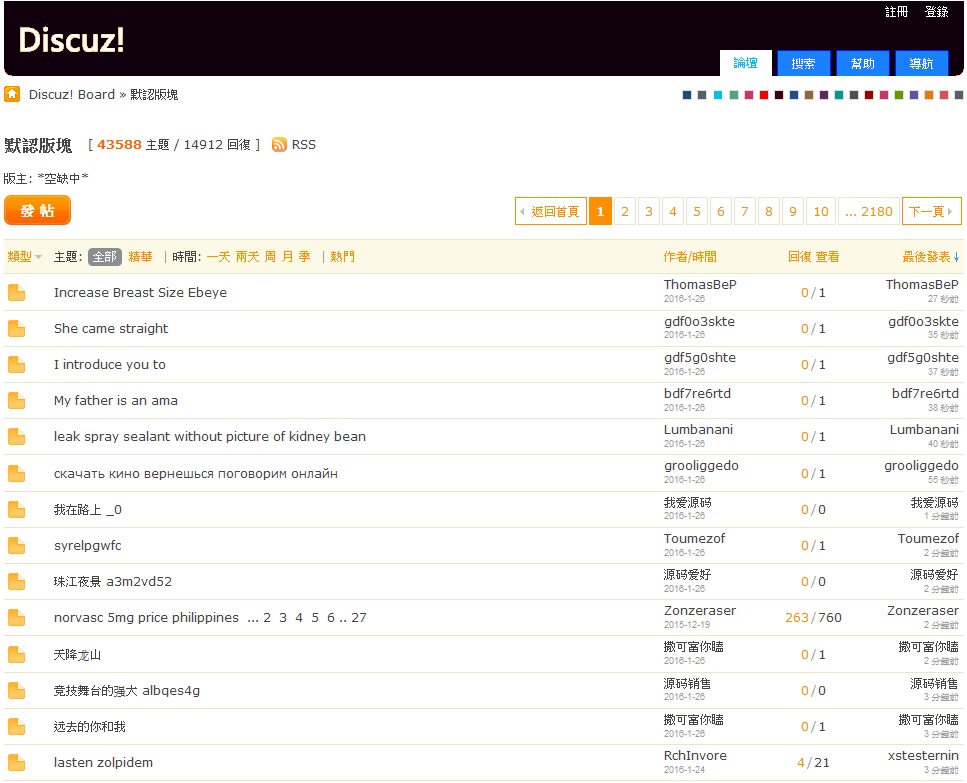Viewport: 967px width, 783px height.
Task: Open thread "I introduce you to"
Action: [x=110, y=364]
